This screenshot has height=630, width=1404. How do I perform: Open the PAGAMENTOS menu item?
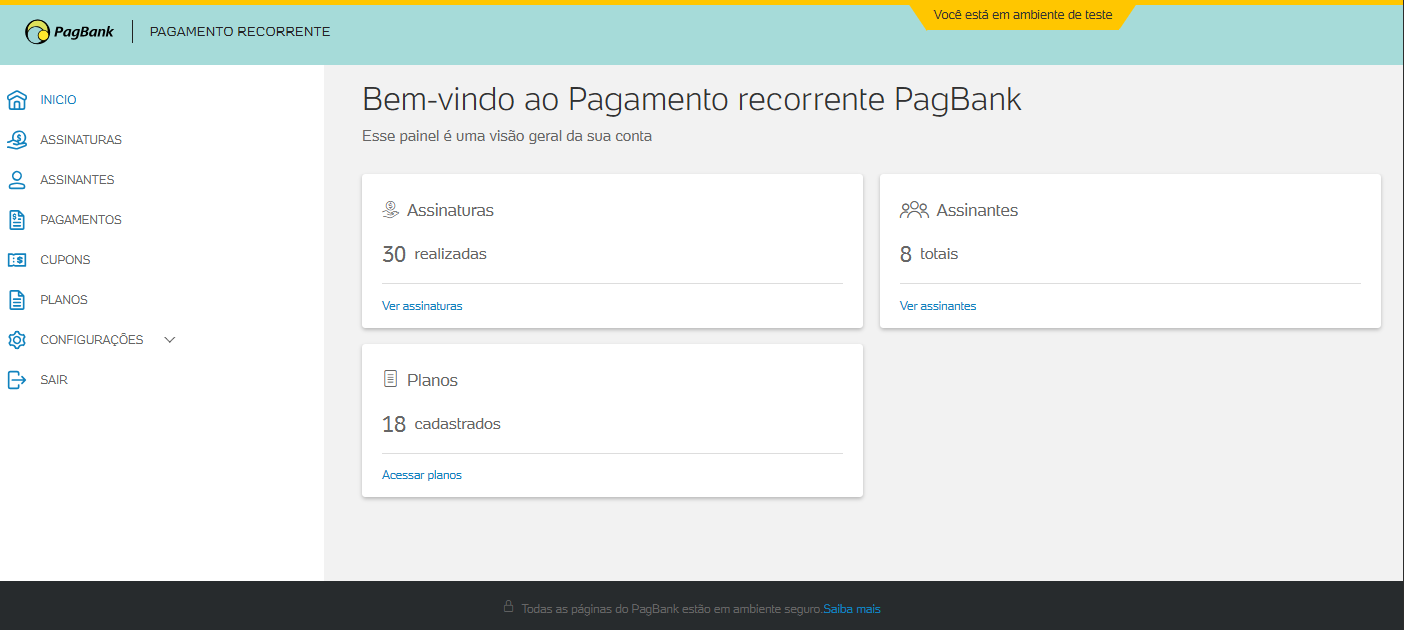(x=81, y=220)
